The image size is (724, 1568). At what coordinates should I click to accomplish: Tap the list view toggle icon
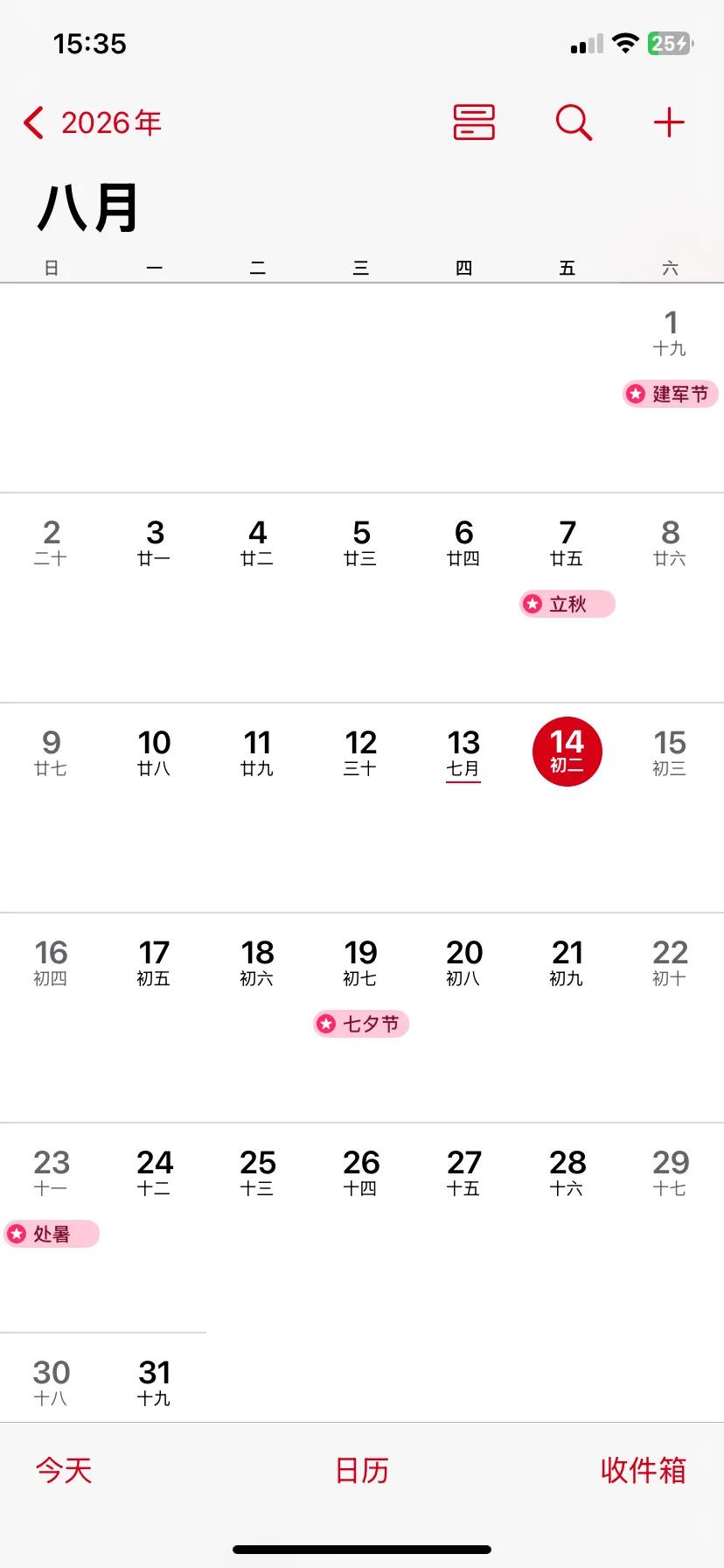474,122
